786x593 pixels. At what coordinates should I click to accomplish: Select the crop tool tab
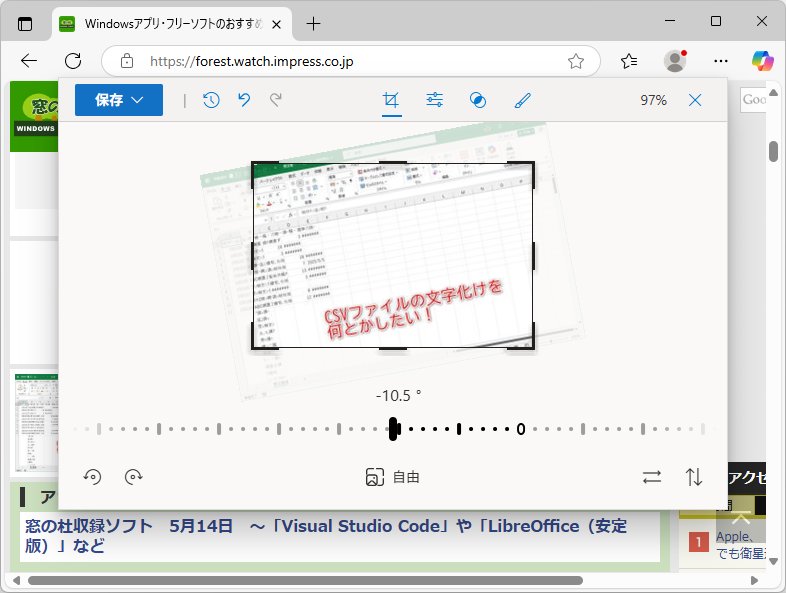pyautogui.click(x=391, y=100)
